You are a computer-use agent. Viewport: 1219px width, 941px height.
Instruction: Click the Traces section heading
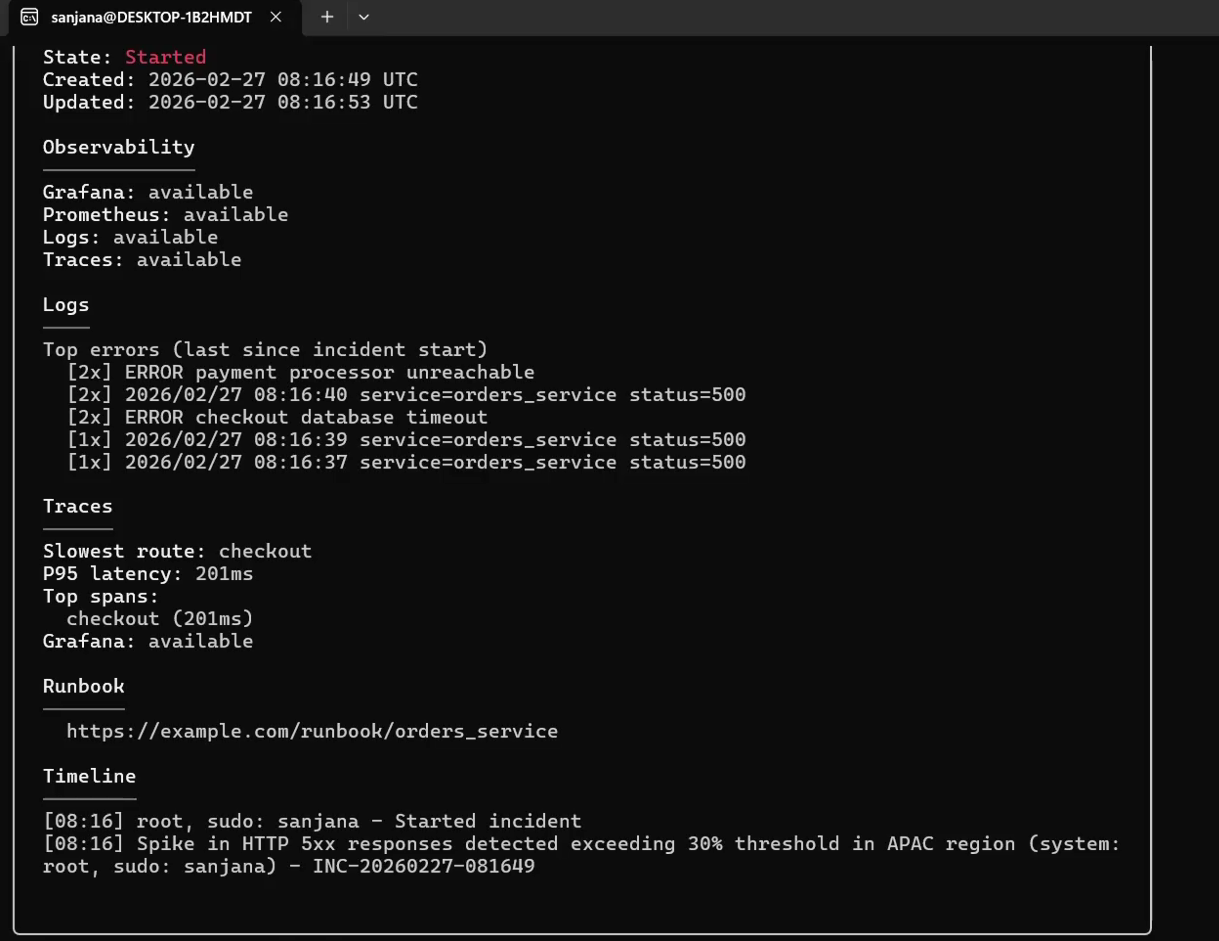[78, 506]
